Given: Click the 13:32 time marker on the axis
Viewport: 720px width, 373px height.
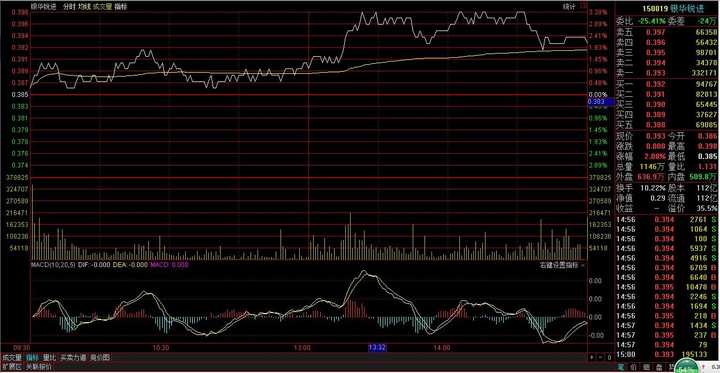Looking at the screenshot, I should click(x=377, y=348).
